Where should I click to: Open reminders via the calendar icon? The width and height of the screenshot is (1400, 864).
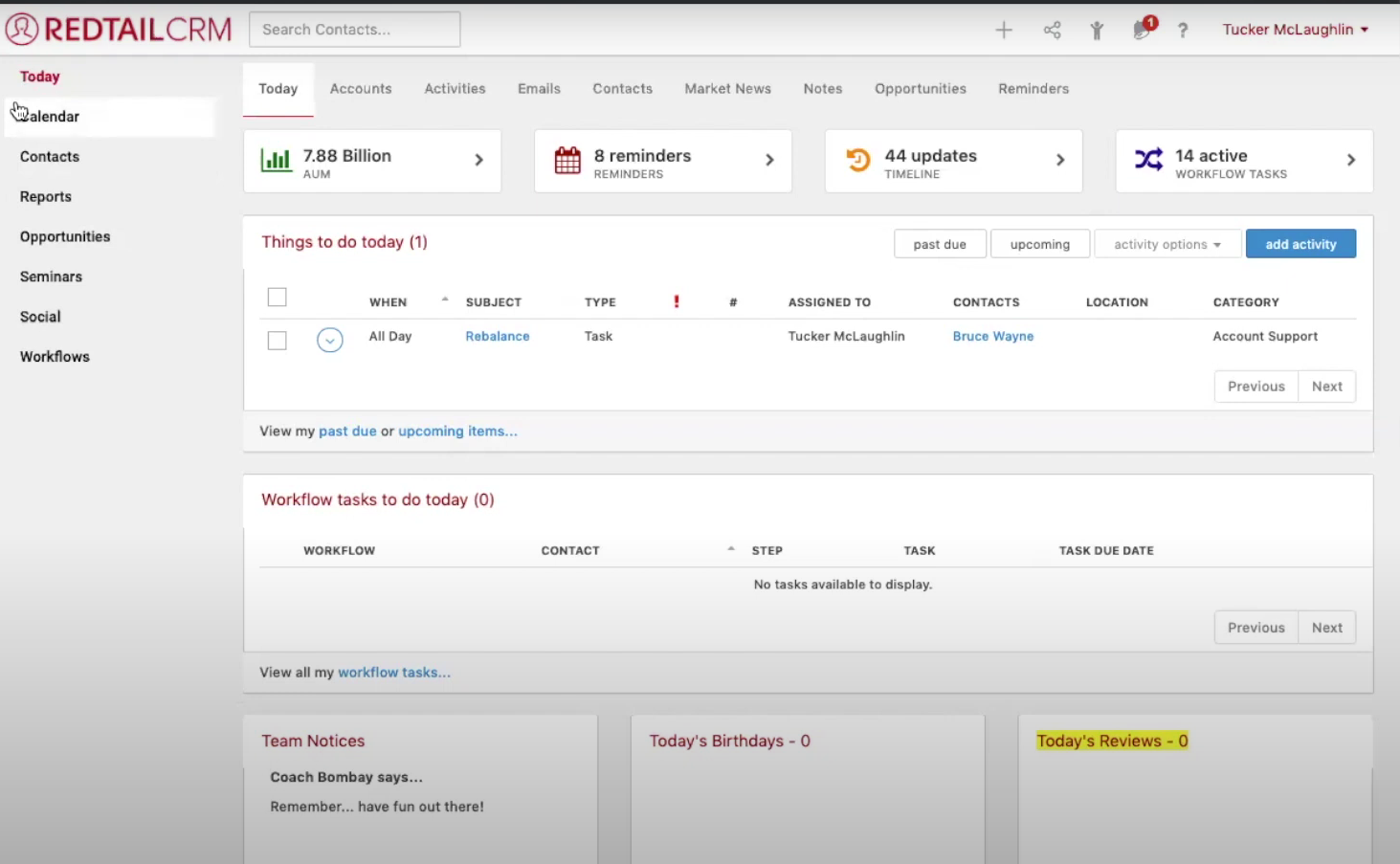click(x=568, y=160)
